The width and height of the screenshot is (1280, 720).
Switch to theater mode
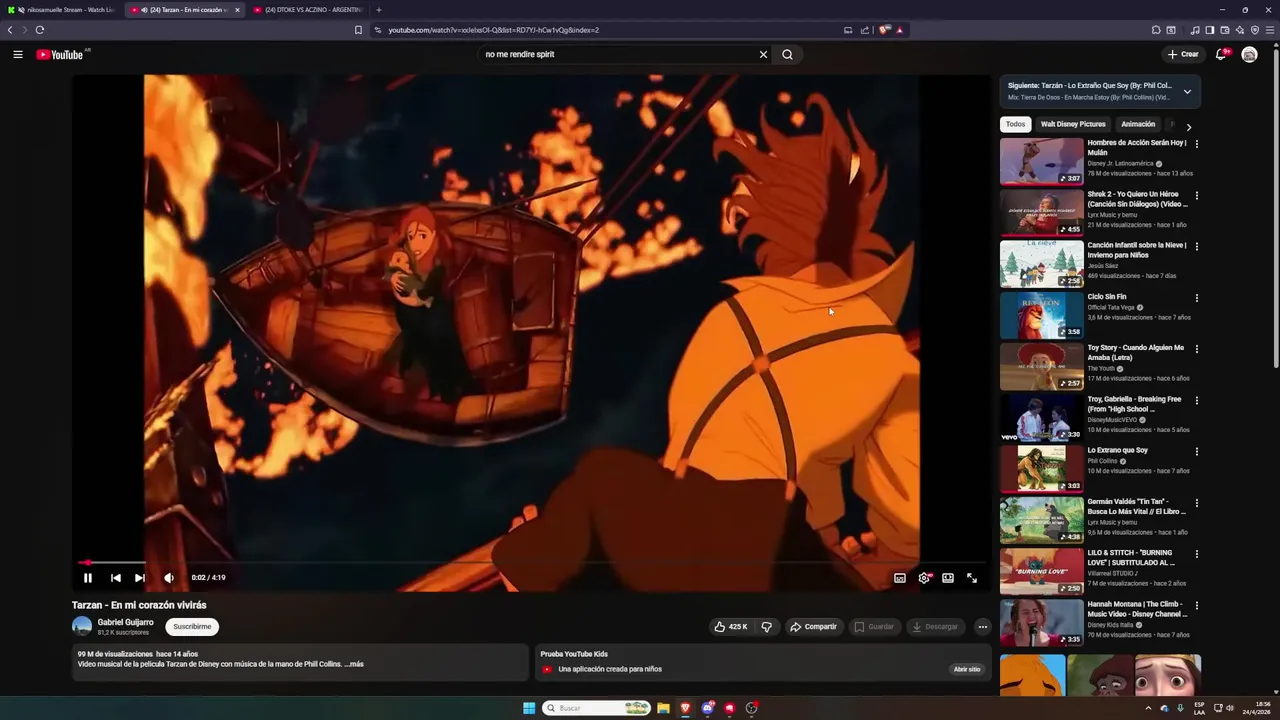point(948,578)
